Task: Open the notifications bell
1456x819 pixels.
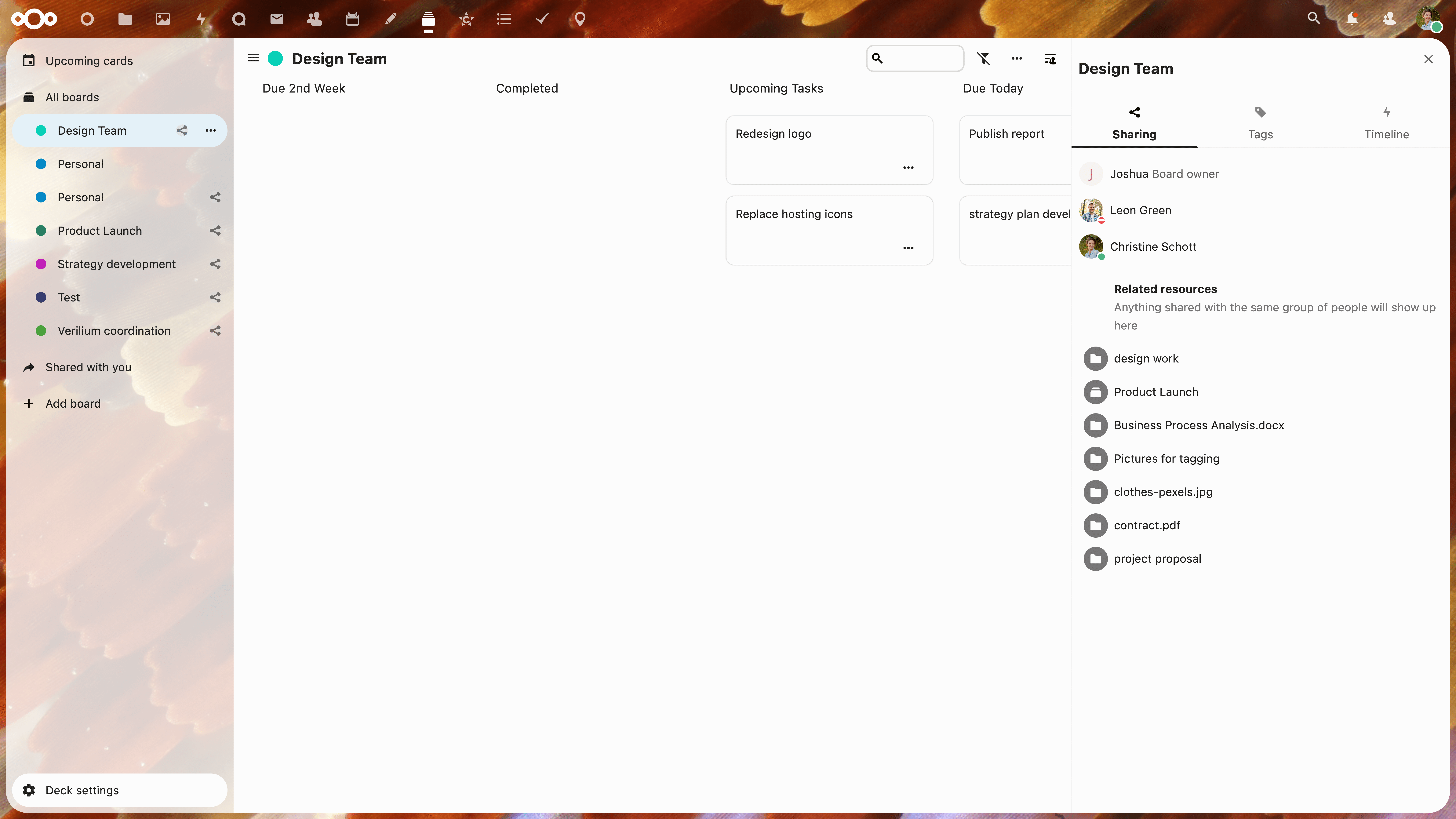Action: pyautogui.click(x=1352, y=19)
